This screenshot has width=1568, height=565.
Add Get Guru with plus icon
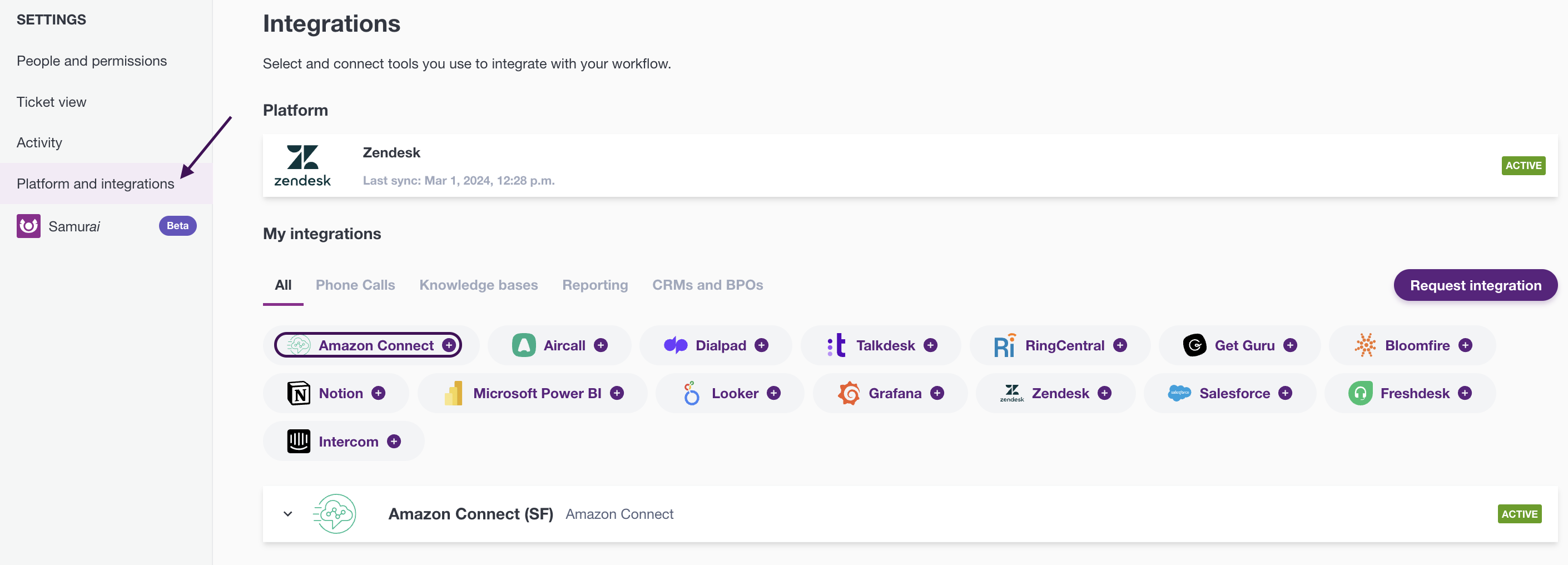pos(1290,345)
